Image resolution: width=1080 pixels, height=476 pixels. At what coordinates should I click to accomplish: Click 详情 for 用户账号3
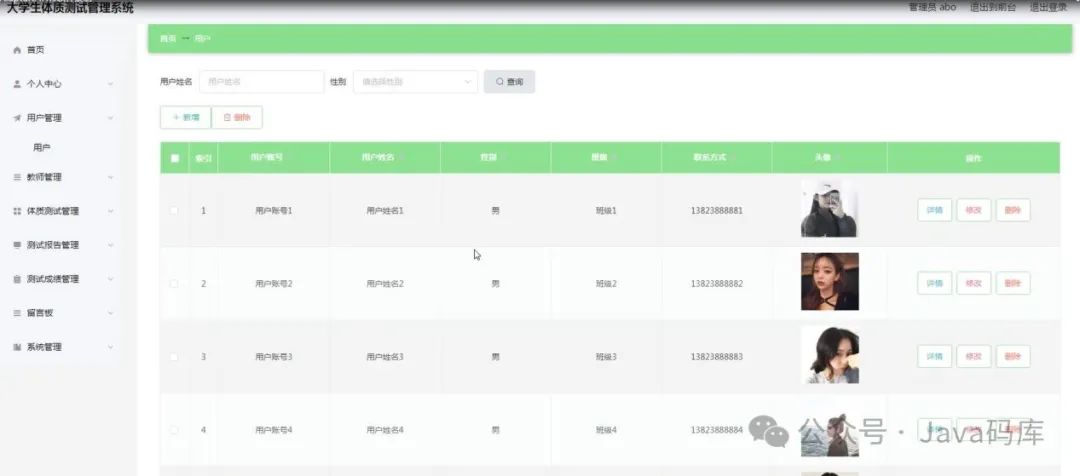pos(935,356)
